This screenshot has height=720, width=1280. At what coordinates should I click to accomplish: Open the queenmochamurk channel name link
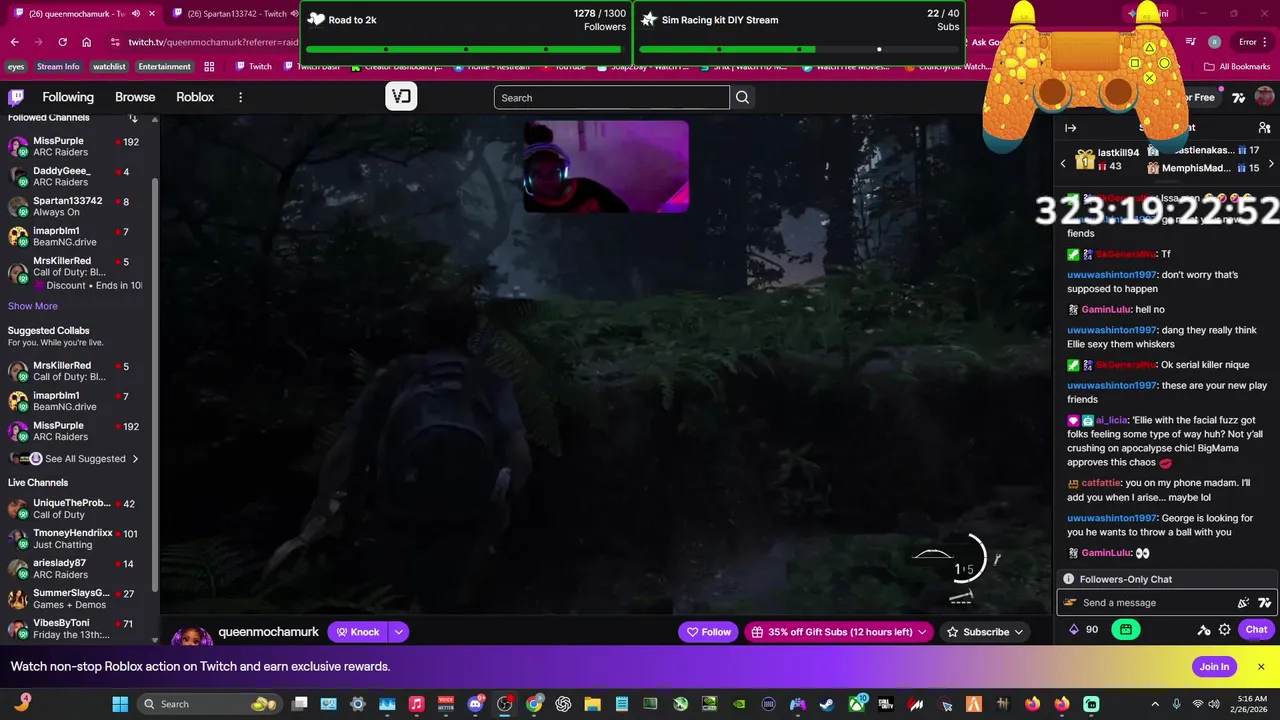(268, 632)
